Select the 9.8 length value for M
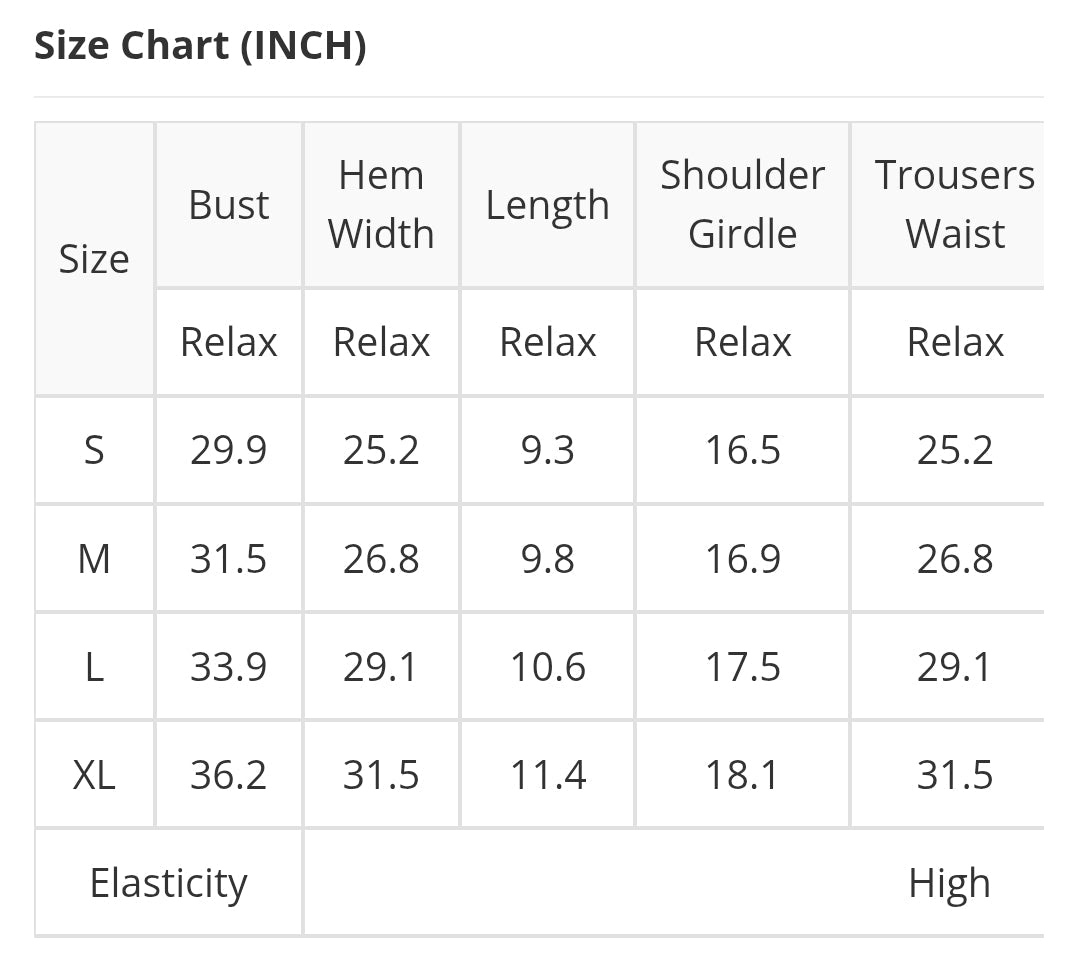This screenshot has height=962, width=1080. click(547, 559)
